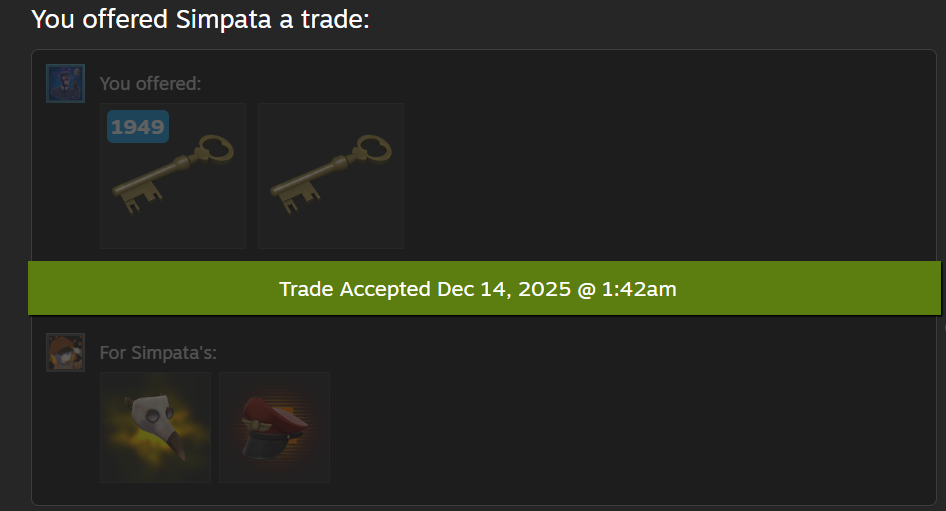Inspect the plague doctor mask item
Image resolution: width=946 pixels, height=511 pixels.
point(155,427)
